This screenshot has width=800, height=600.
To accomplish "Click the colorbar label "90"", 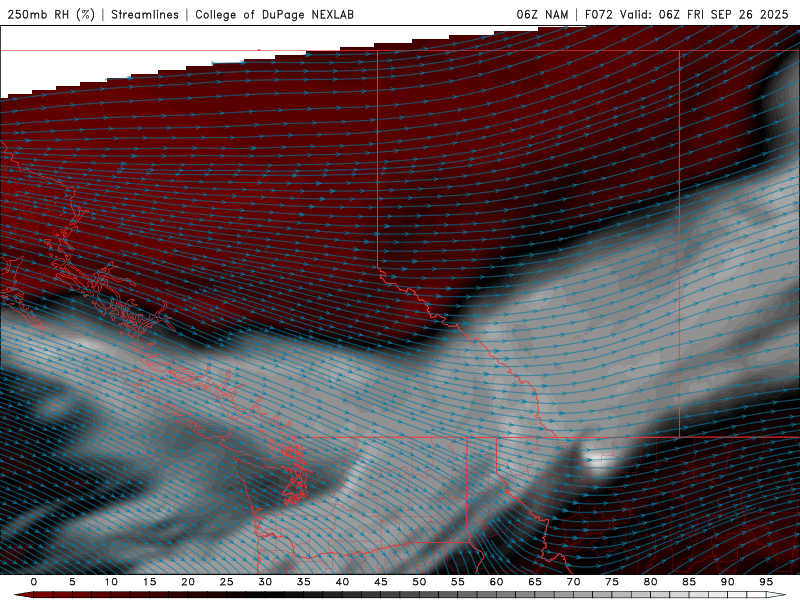I will tap(727, 582).
